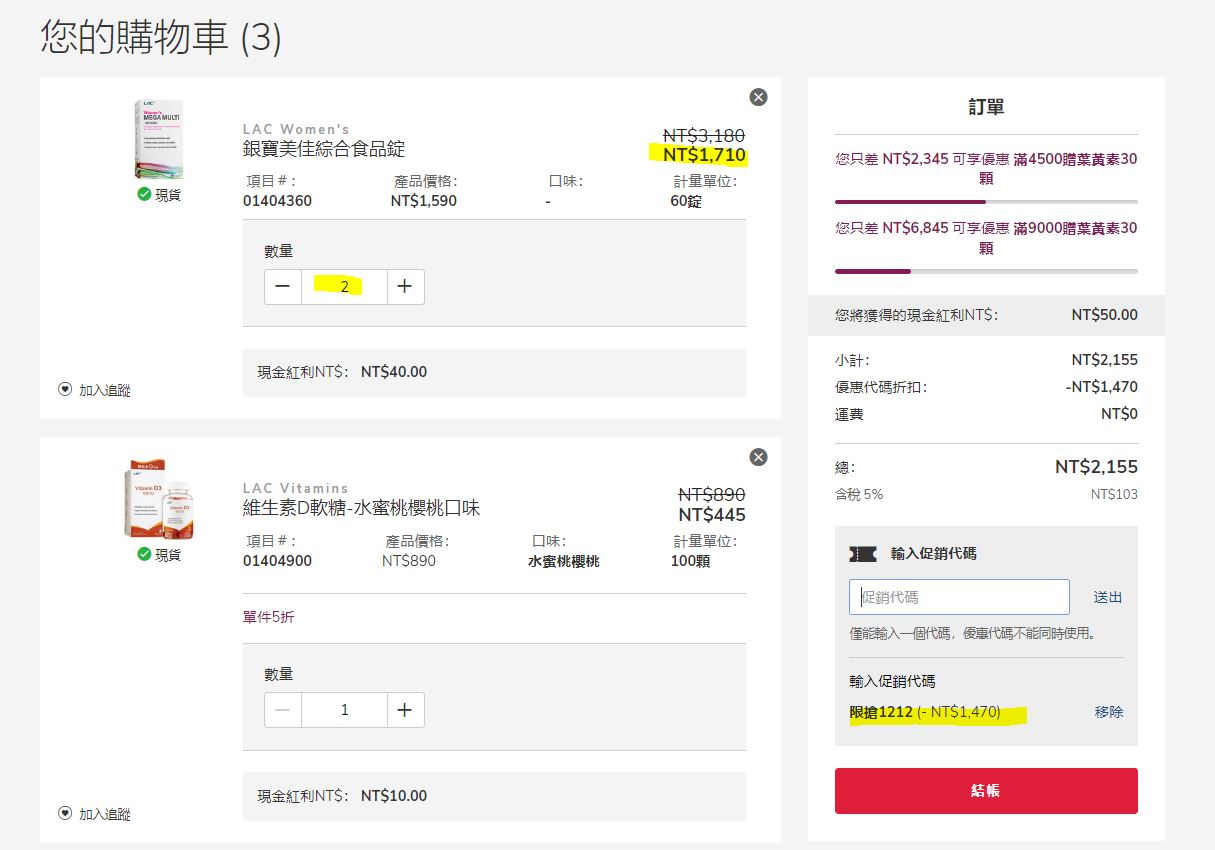The width and height of the screenshot is (1215, 850).
Task: Select the LAC Vitamins brand label
Action: (x=295, y=488)
